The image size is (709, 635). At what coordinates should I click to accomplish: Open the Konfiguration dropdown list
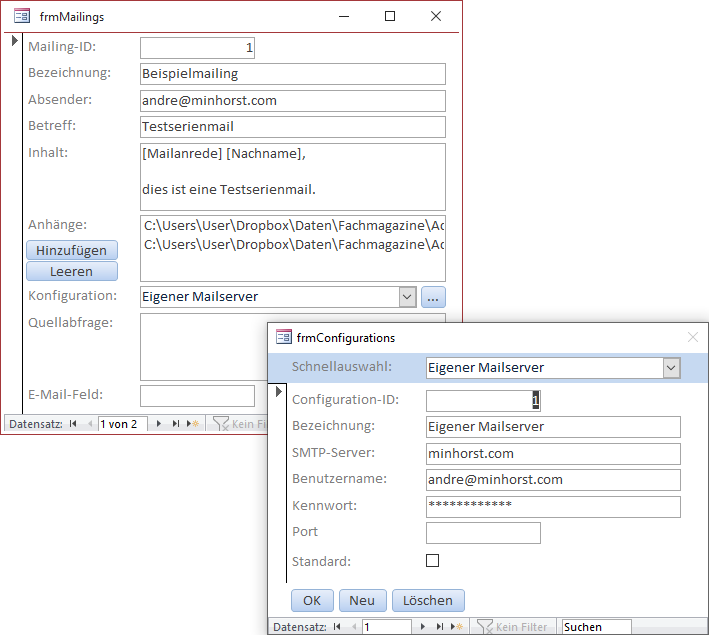click(x=407, y=297)
